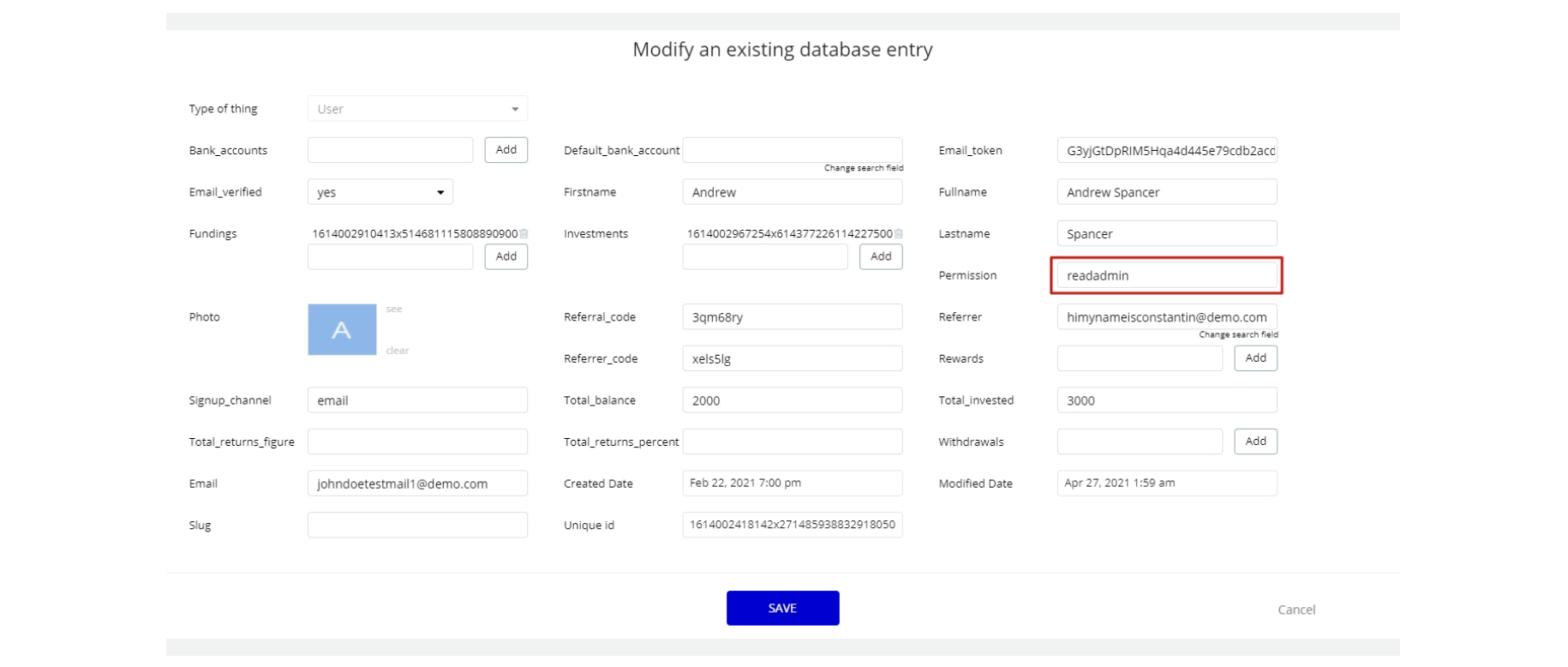Click Add next to Bank_accounts
1568x667 pixels.
pyautogui.click(x=506, y=150)
